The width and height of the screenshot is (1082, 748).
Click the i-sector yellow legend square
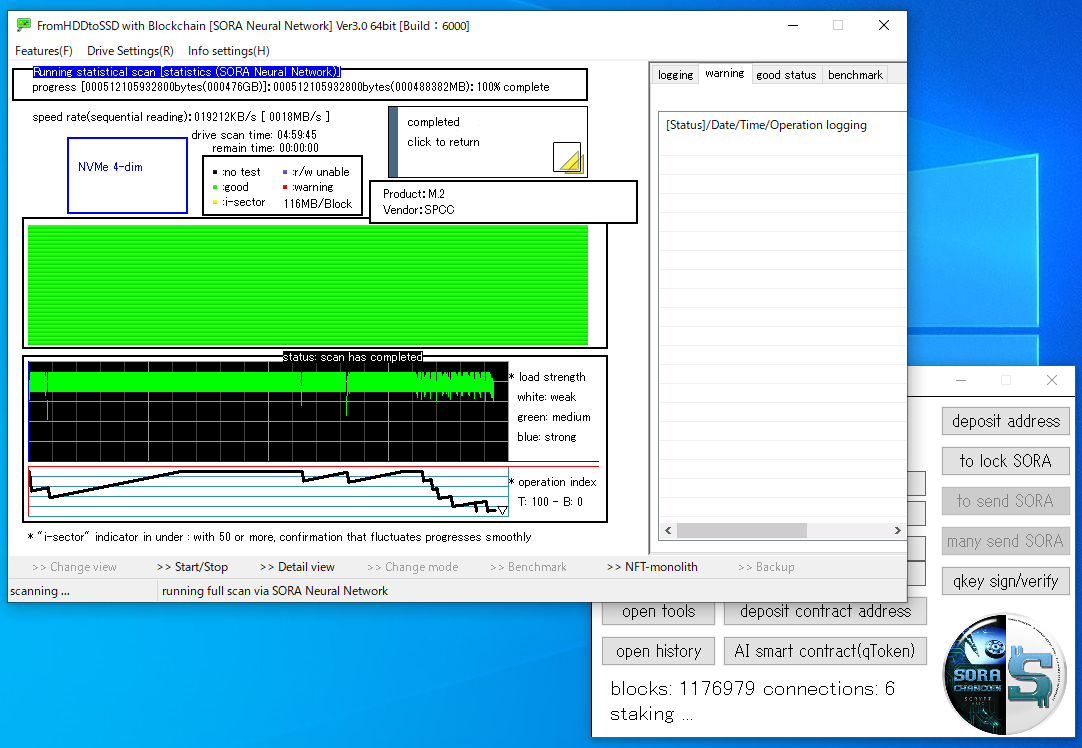pos(215,202)
